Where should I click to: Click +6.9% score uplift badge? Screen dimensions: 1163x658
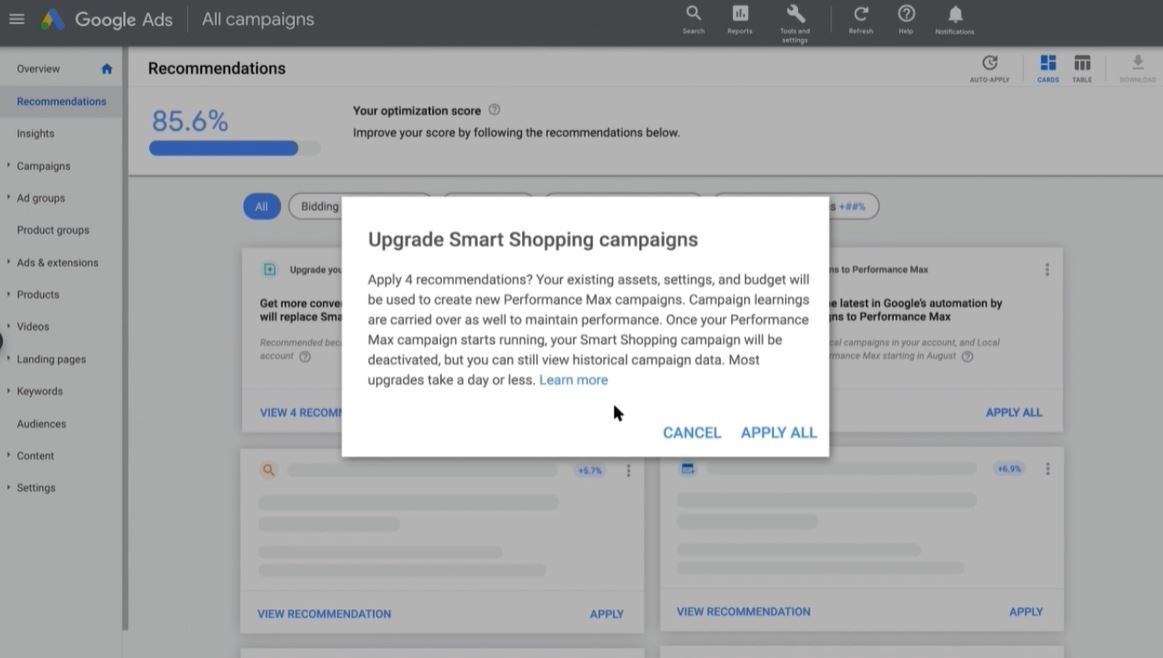(x=1009, y=469)
